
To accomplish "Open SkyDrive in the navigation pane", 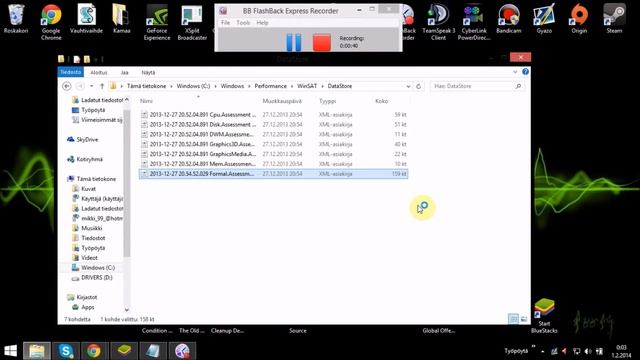I will click(x=83, y=140).
